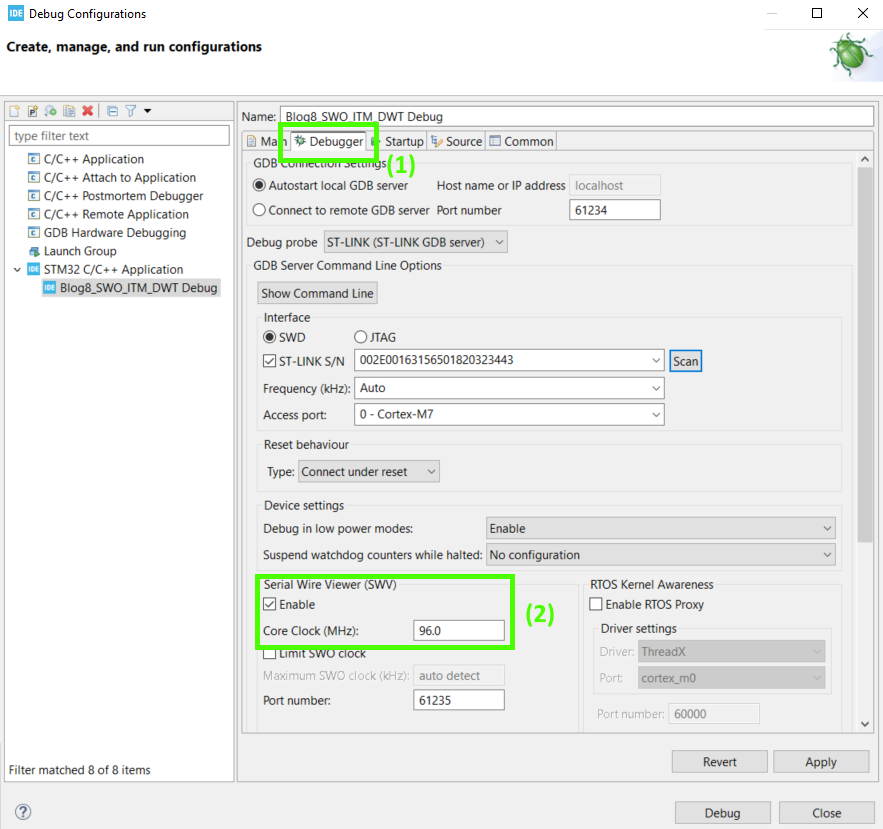Toggle the Serial Wire Viewer Enable checkbox
Image resolution: width=883 pixels, height=829 pixels.
[x=270, y=604]
